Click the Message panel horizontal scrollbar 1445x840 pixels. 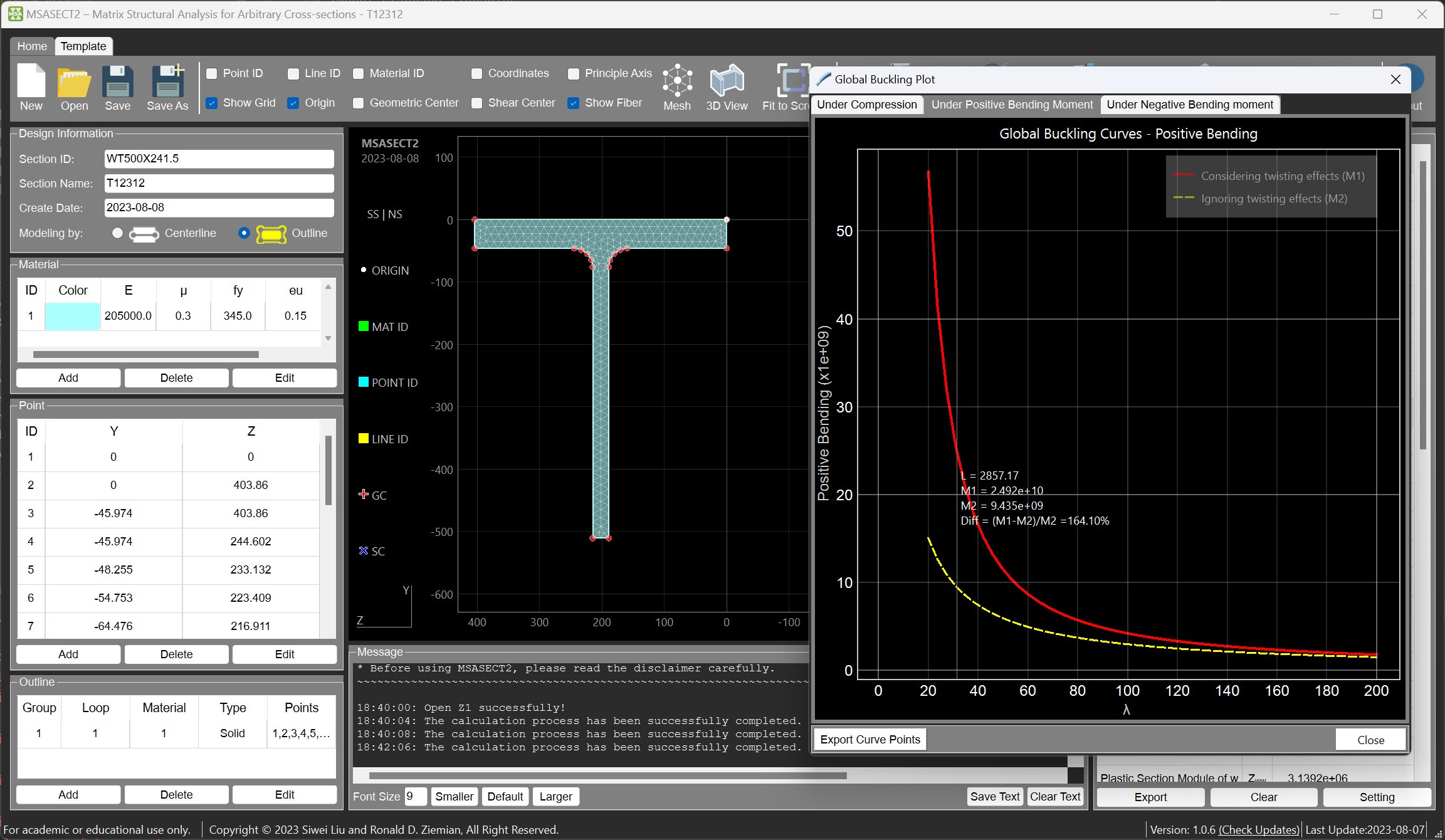(607, 775)
